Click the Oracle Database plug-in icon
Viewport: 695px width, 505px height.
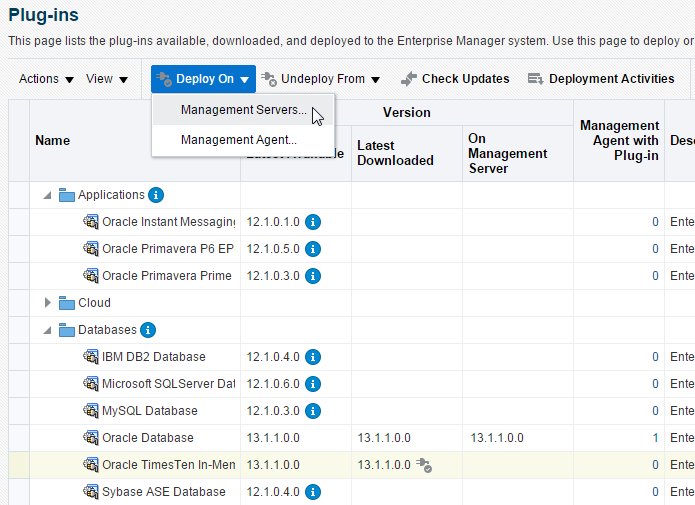[x=91, y=438]
